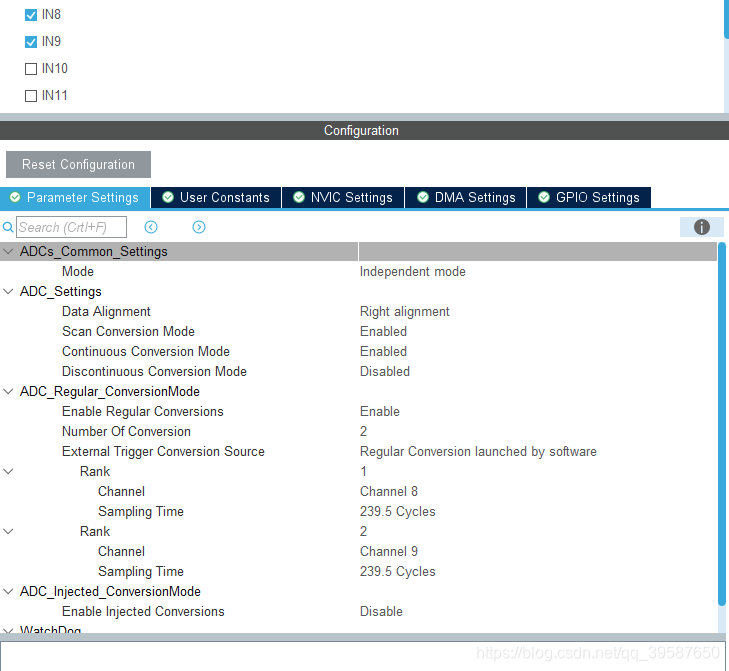Click the green check on GPIO Settings tab
This screenshot has width=729, height=671.
[544, 197]
